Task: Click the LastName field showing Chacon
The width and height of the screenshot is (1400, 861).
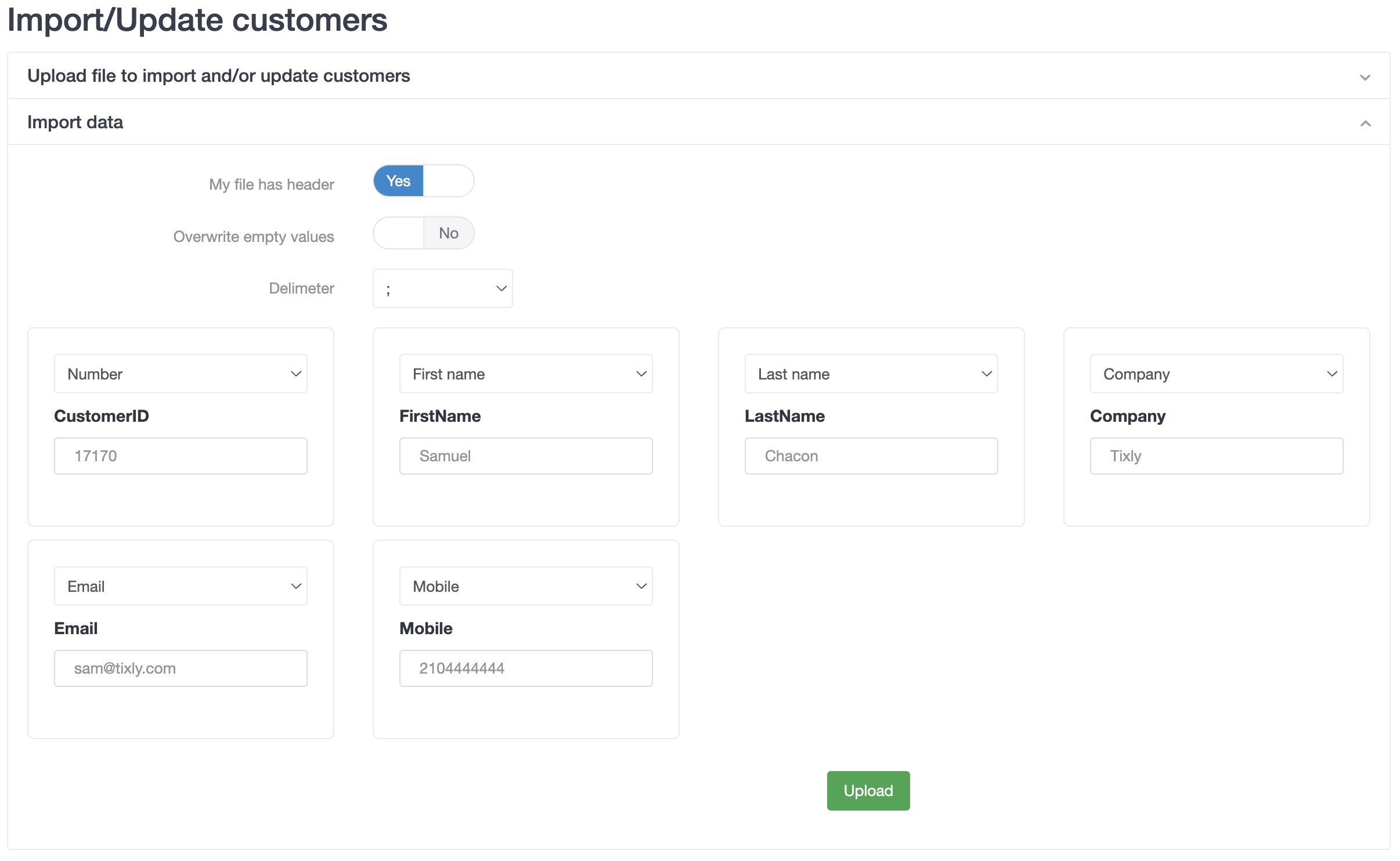Action: pyautogui.click(x=871, y=456)
